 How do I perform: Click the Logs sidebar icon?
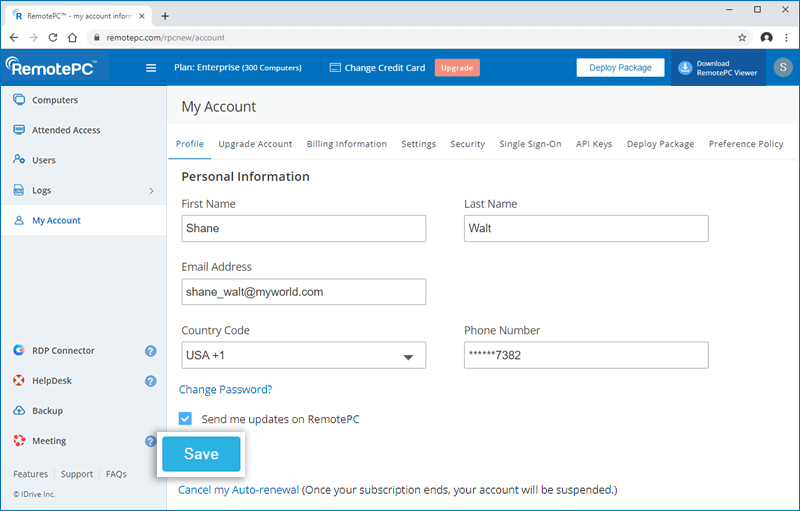19,190
